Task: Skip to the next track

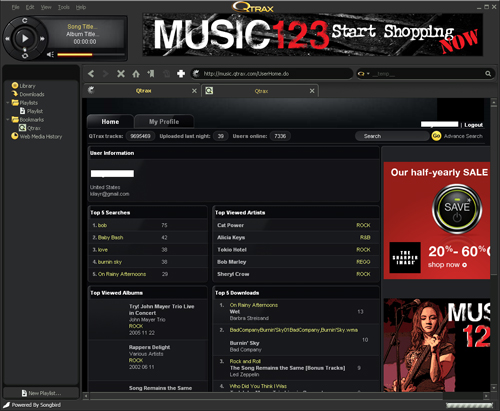Action: pos(42,39)
